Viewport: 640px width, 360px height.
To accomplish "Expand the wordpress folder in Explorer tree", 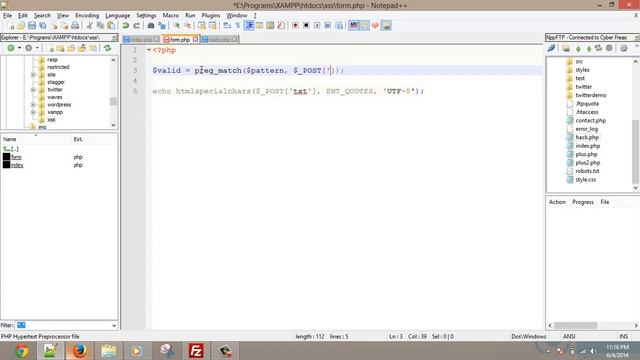I will point(33,105).
